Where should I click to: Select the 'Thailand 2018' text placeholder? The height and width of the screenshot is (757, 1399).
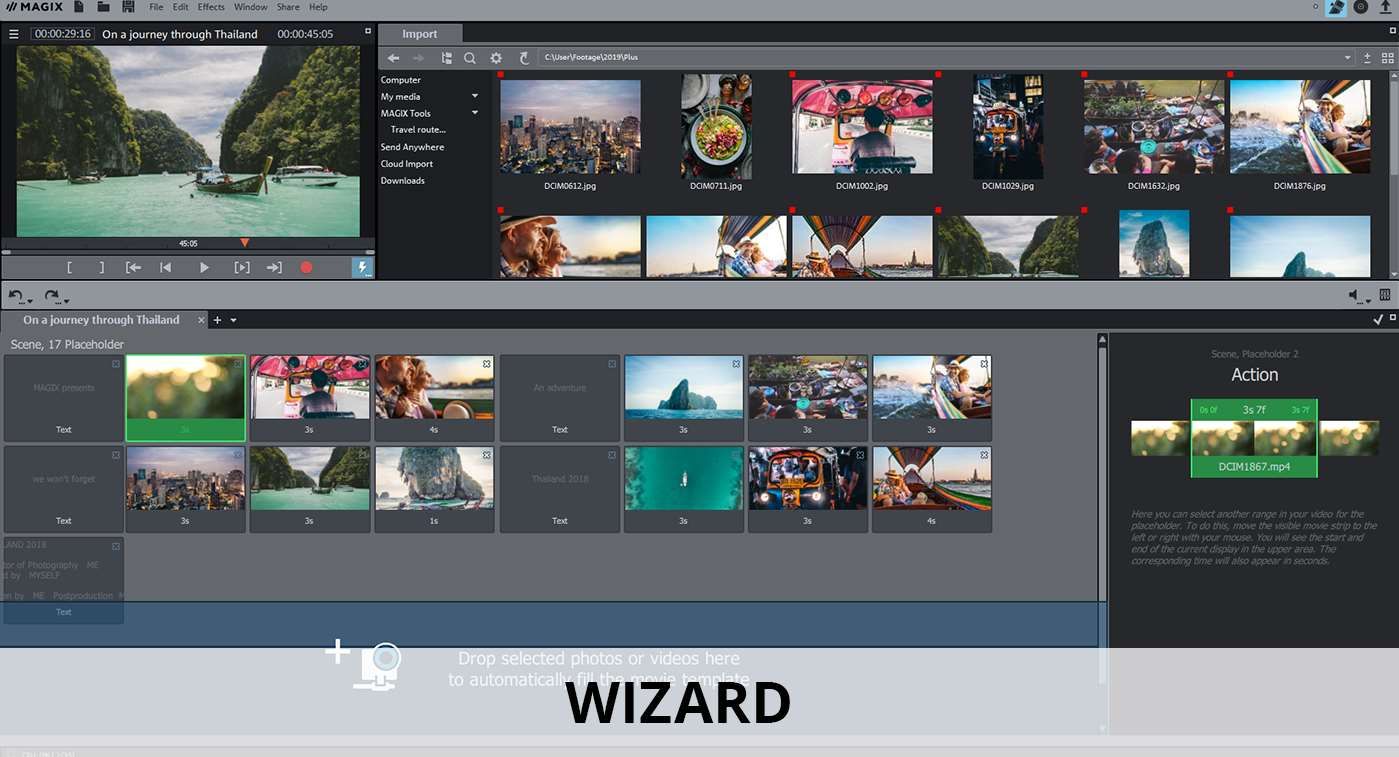[x=560, y=489]
